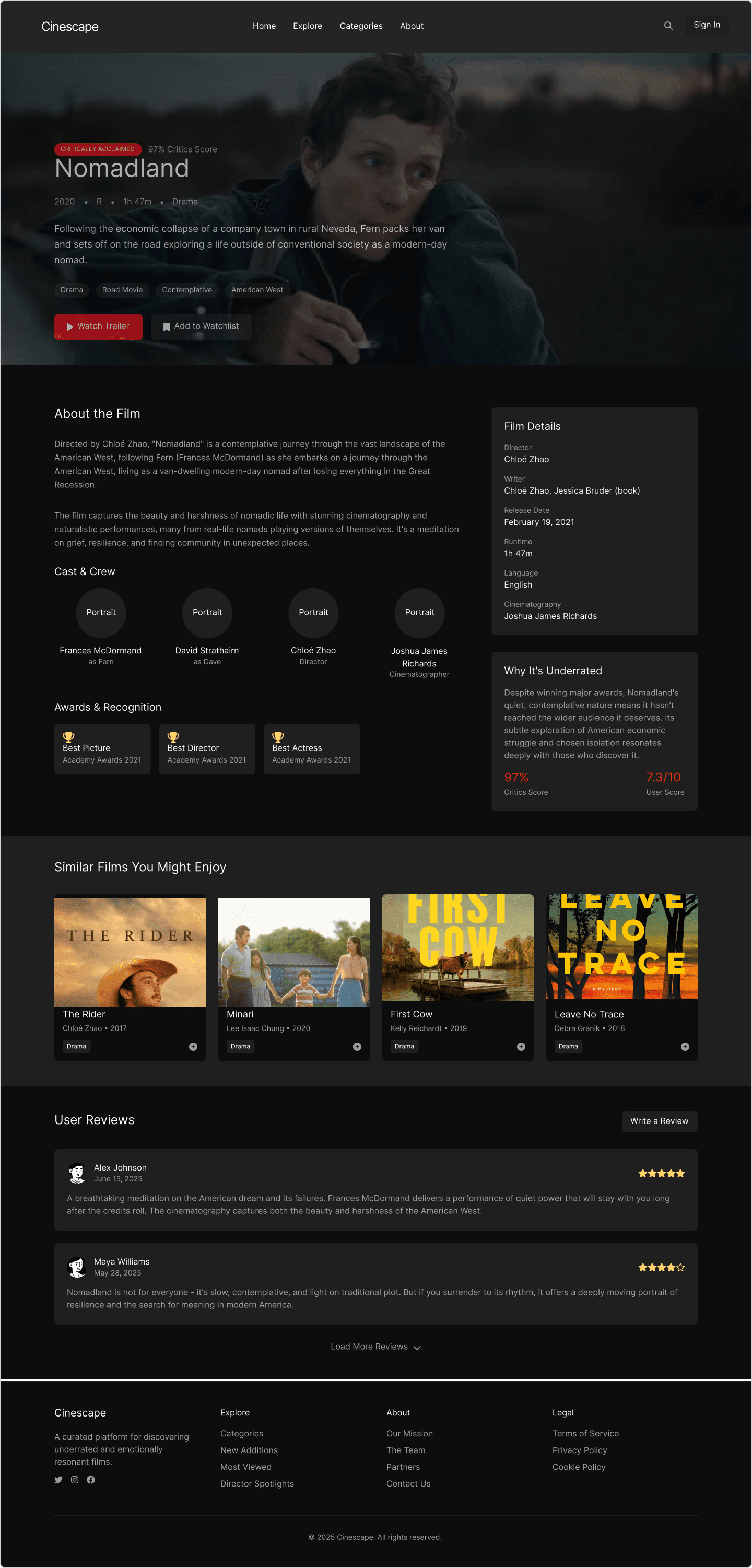Open Frances McDormand's portrait
752x1568 pixels.
pos(101,612)
